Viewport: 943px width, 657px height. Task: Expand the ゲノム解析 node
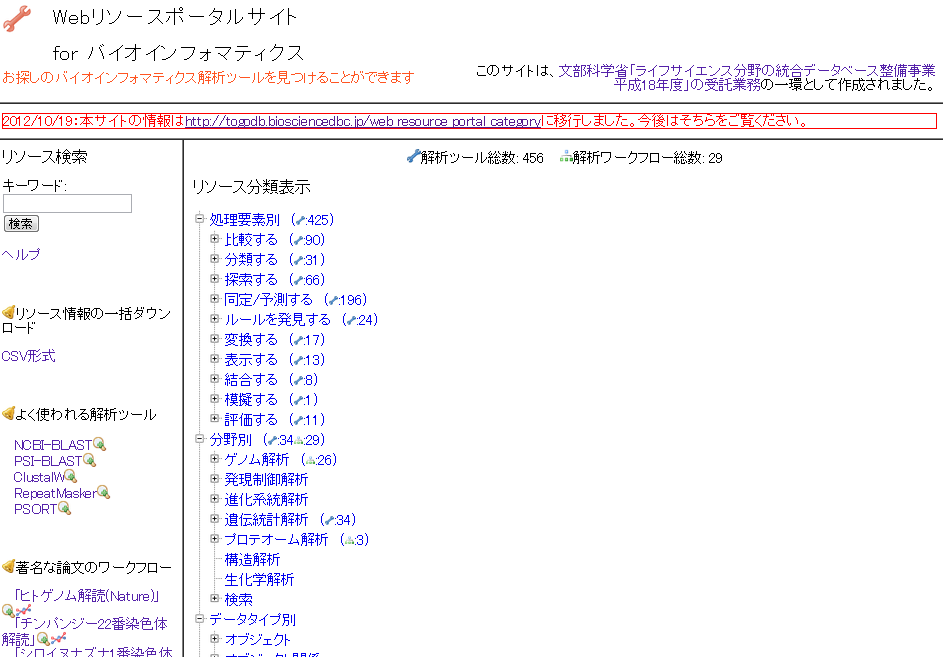(214, 459)
